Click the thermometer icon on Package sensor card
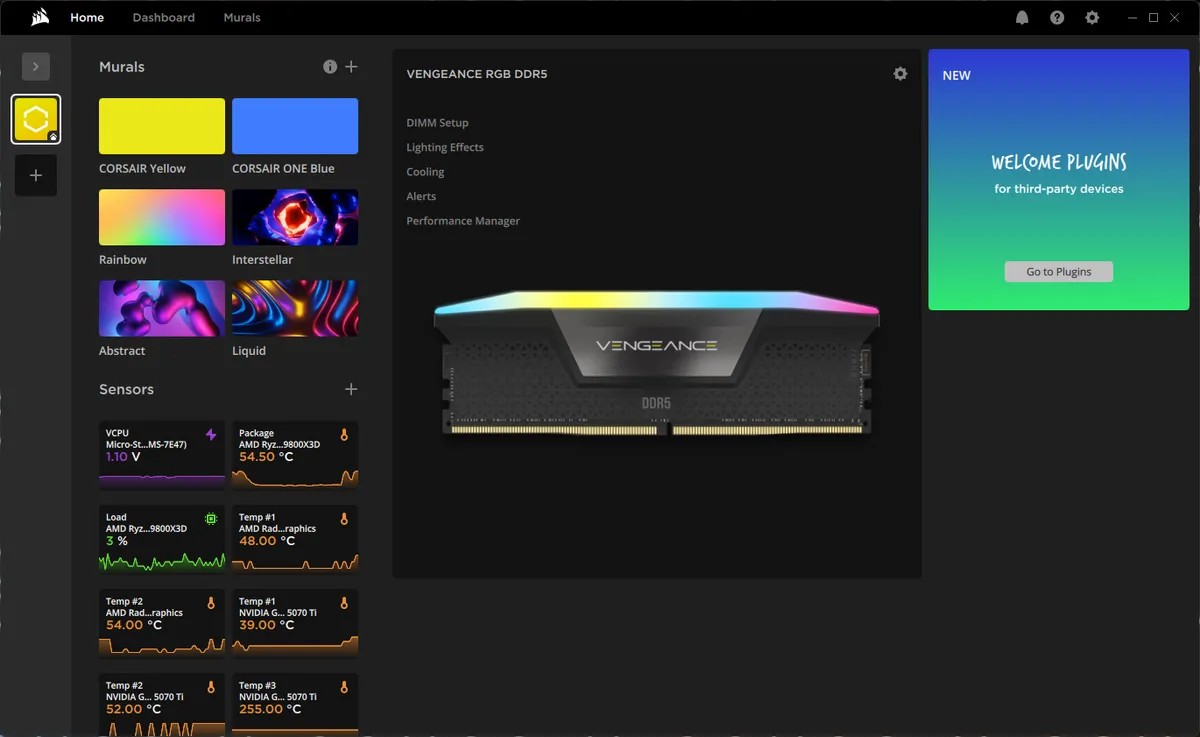1200x737 pixels. click(x=344, y=434)
